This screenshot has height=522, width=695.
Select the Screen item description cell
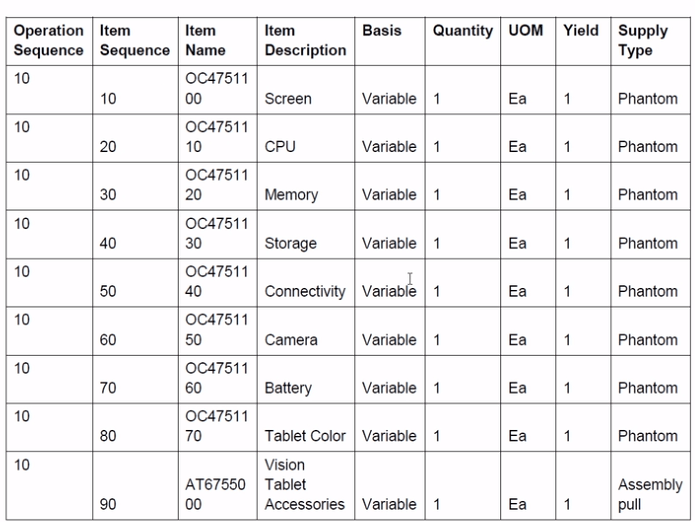pyautogui.click(x=288, y=99)
